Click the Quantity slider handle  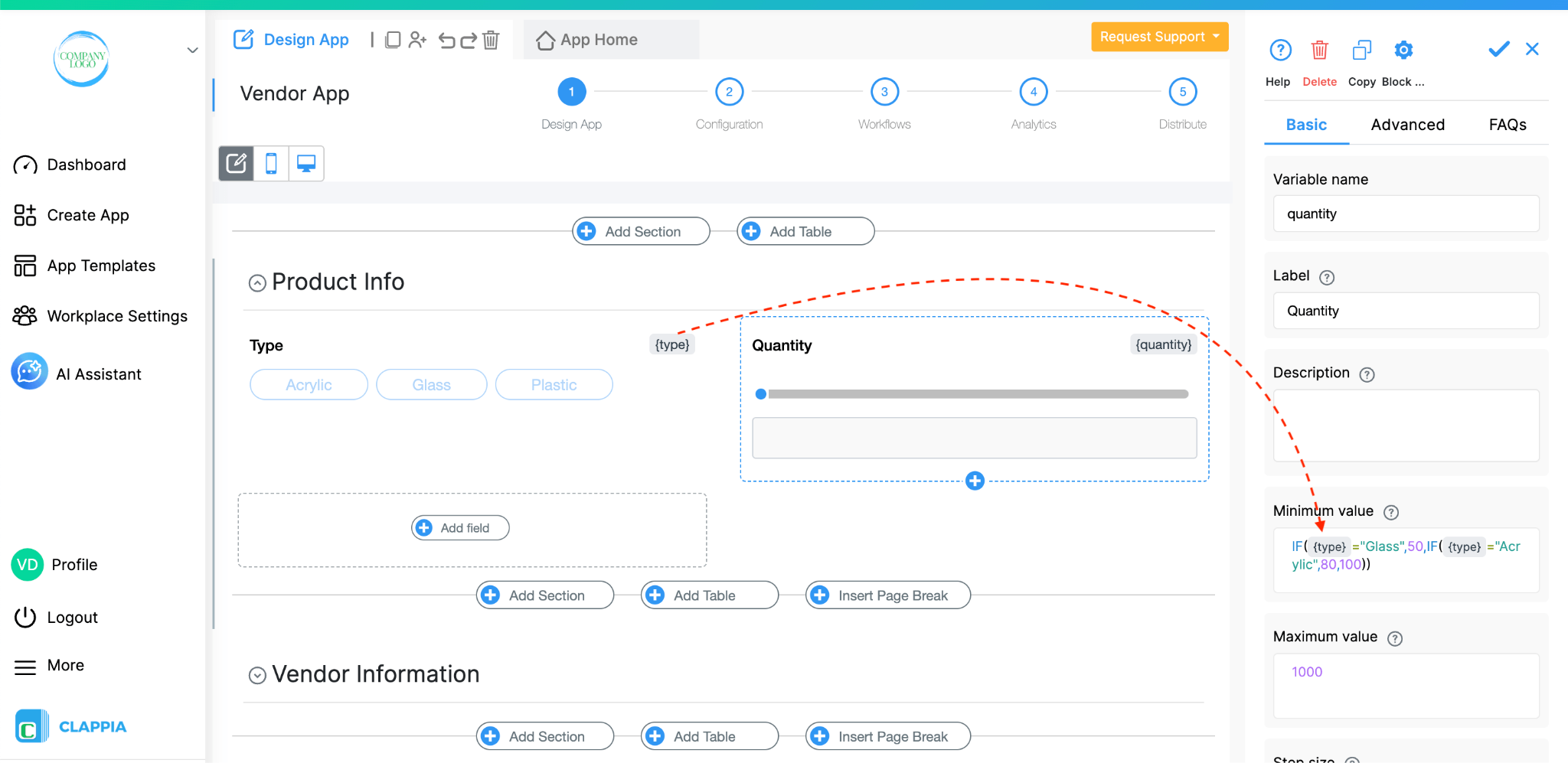click(x=760, y=394)
